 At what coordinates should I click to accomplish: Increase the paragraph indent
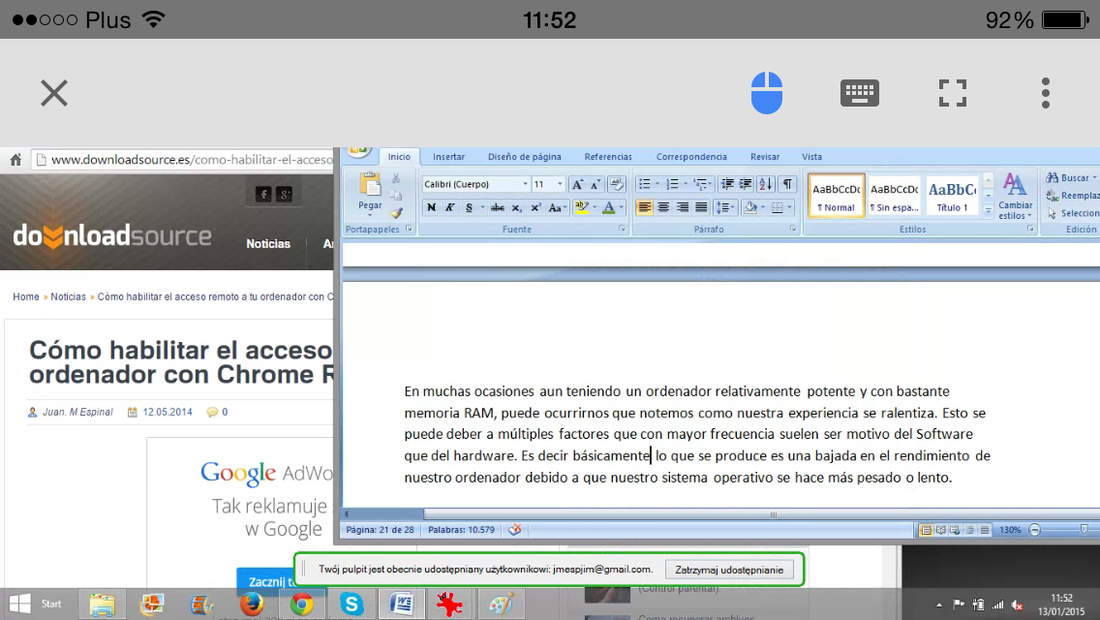tap(746, 184)
